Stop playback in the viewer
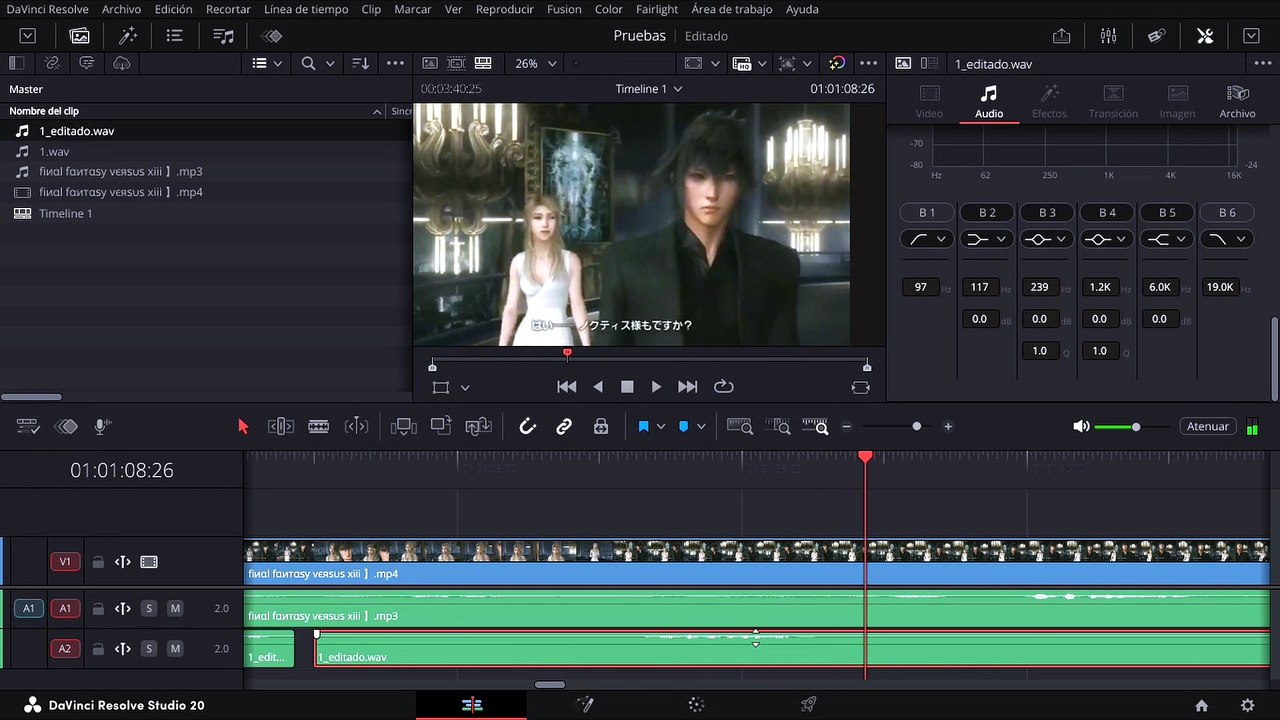The width and height of the screenshot is (1280, 720). click(627, 387)
